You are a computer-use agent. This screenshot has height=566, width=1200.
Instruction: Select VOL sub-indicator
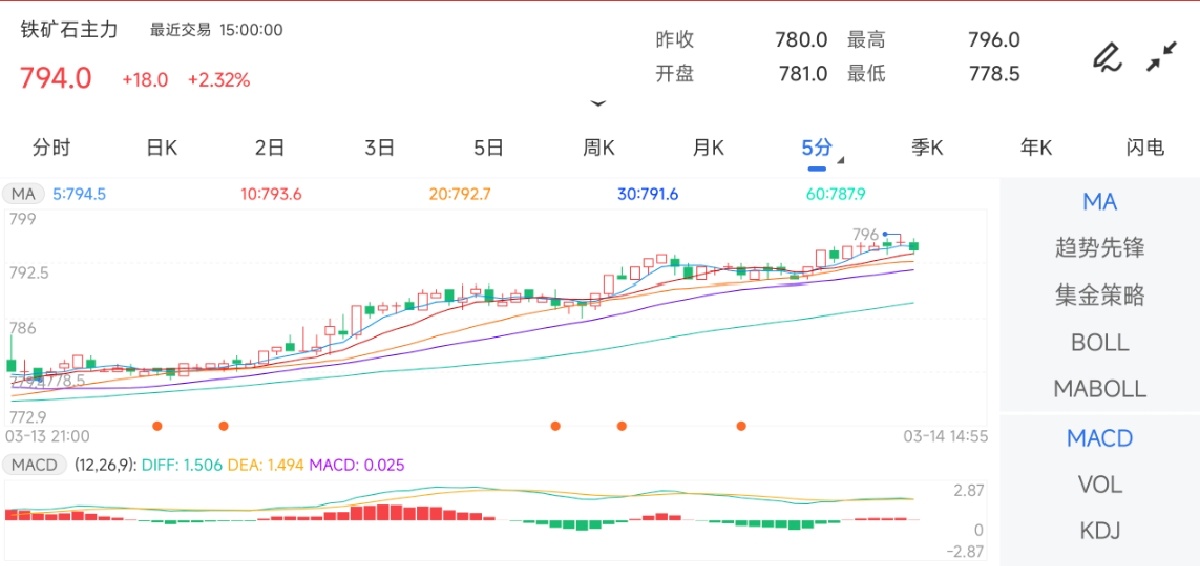click(x=1100, y=485)
